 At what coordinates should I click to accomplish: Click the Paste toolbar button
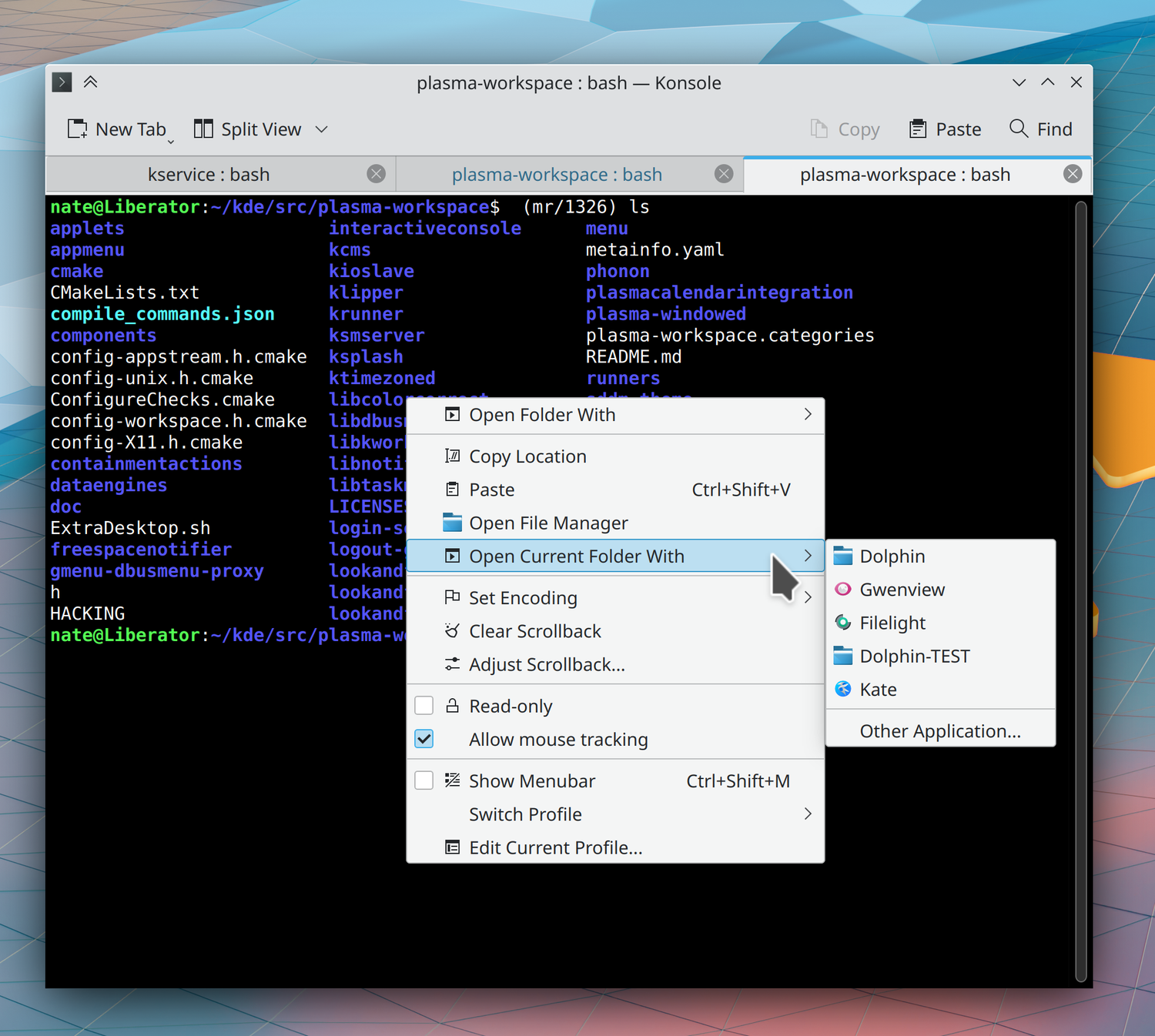[946, 129]
